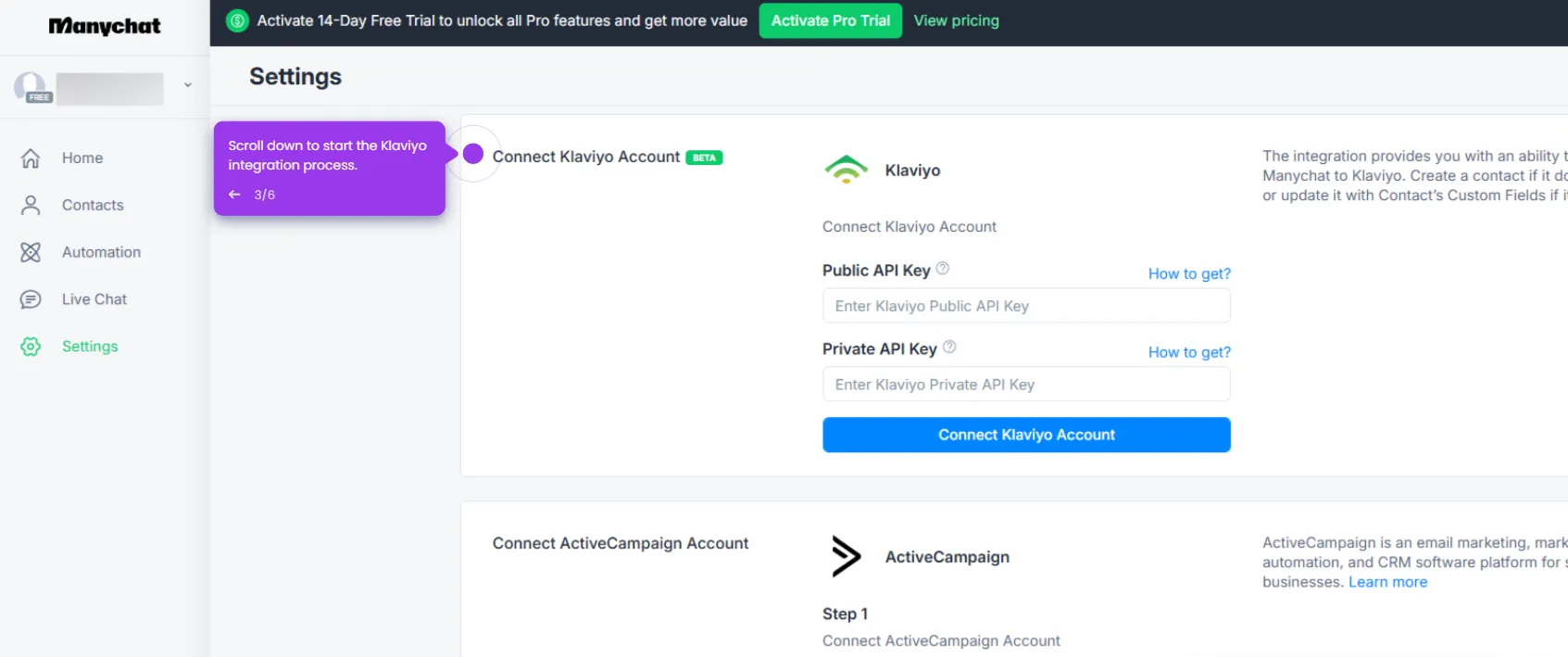1568x657 pixels.
Task: Click the Klaviyo name text
Action: 912,171
